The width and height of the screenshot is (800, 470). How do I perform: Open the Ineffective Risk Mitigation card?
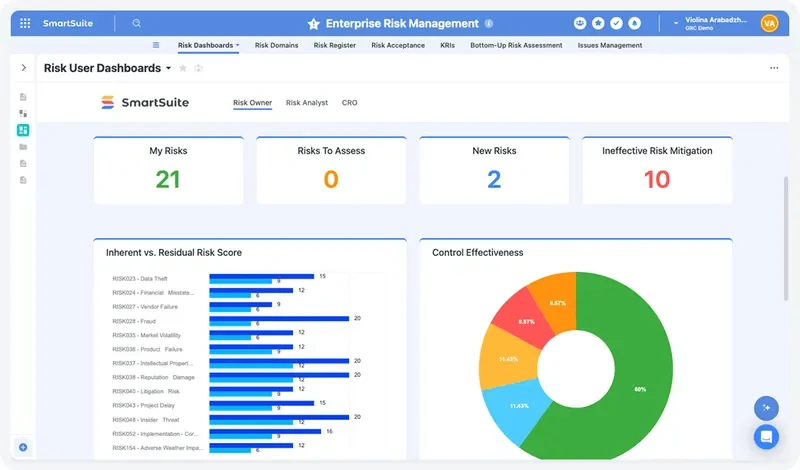point(657,170)
